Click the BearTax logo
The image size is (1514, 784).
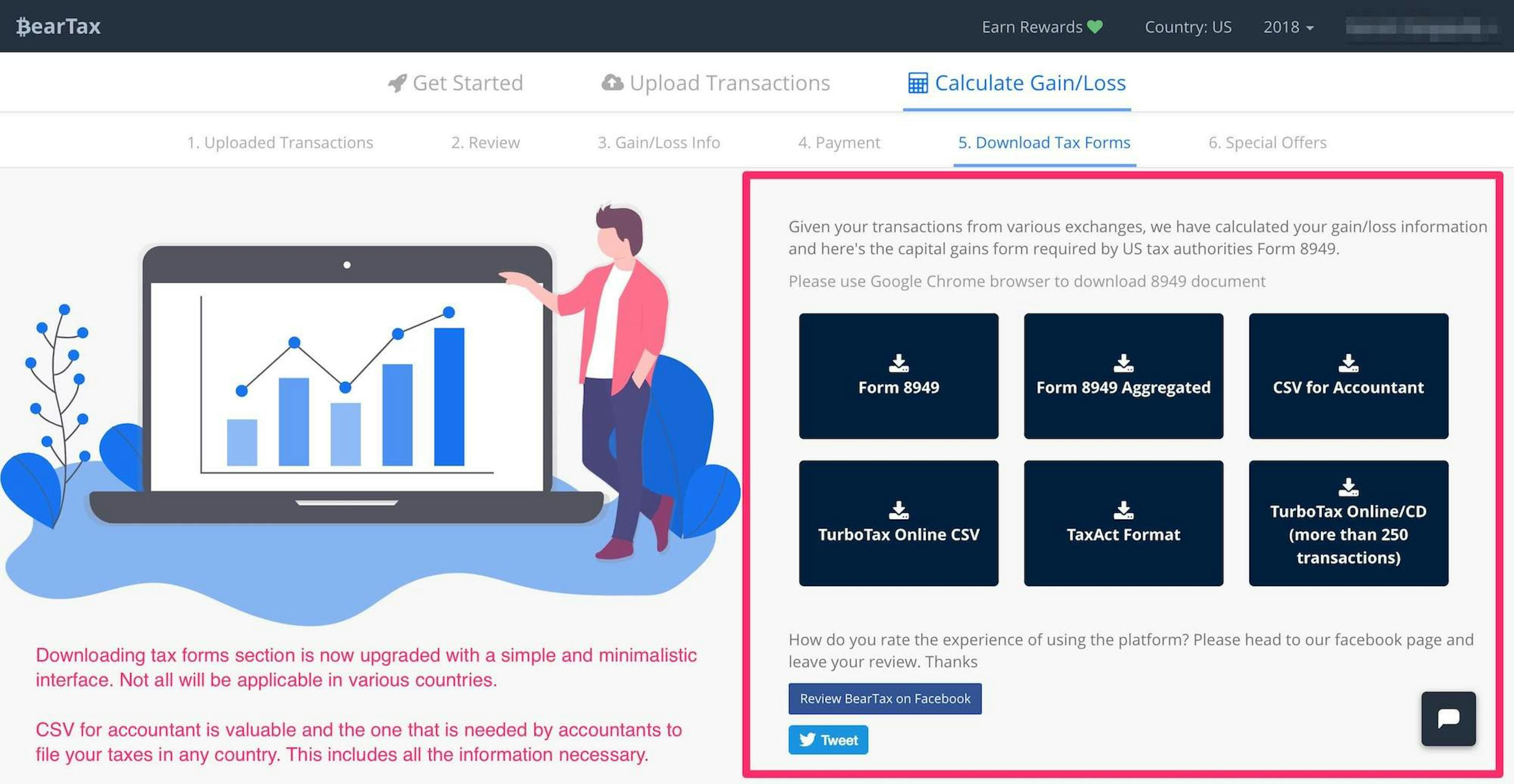click(58, 26)
